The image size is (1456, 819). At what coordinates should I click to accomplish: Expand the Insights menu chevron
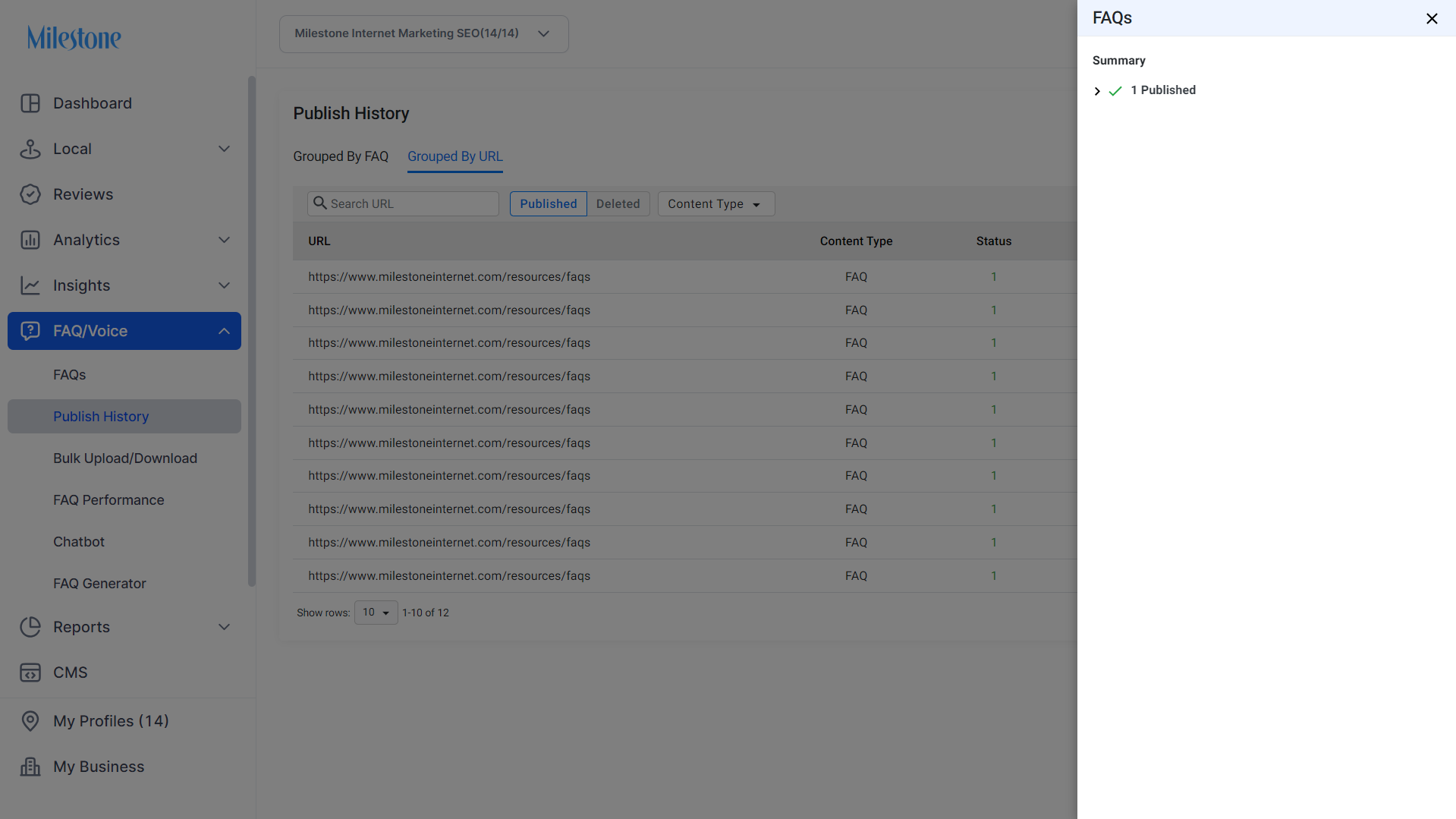[224, 285]
